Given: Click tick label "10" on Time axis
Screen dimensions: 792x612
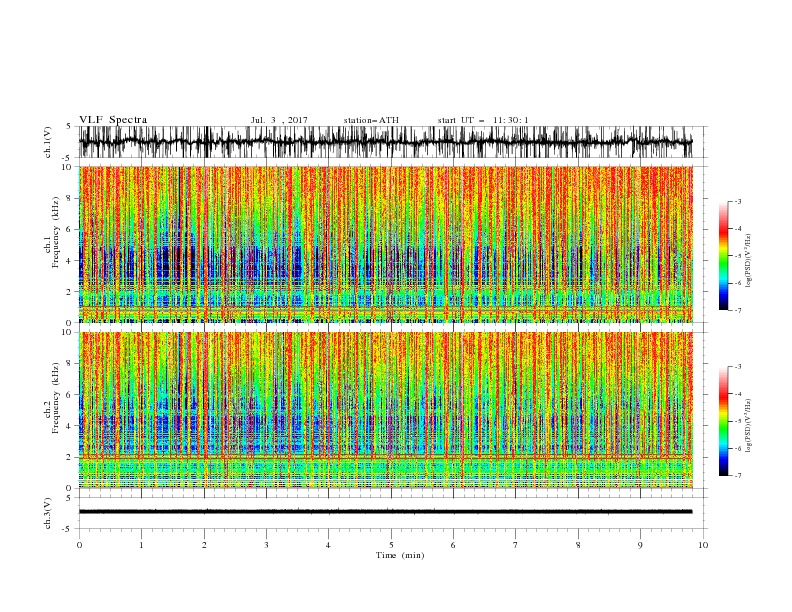Looking at the screenshot, I should [703, 545].
